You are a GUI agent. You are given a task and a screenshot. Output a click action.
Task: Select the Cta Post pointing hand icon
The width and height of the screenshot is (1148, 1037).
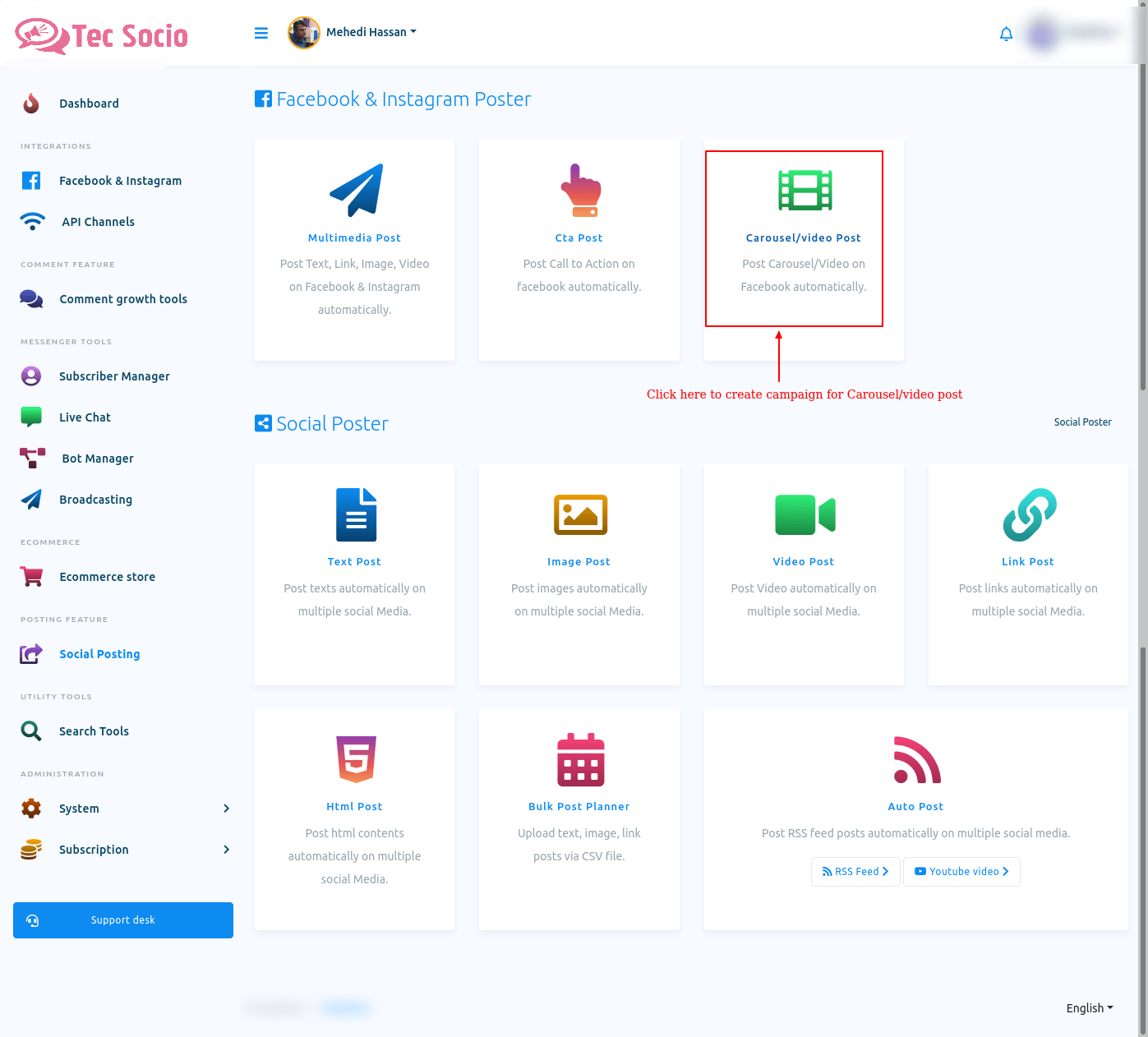(x=580, y=190)
